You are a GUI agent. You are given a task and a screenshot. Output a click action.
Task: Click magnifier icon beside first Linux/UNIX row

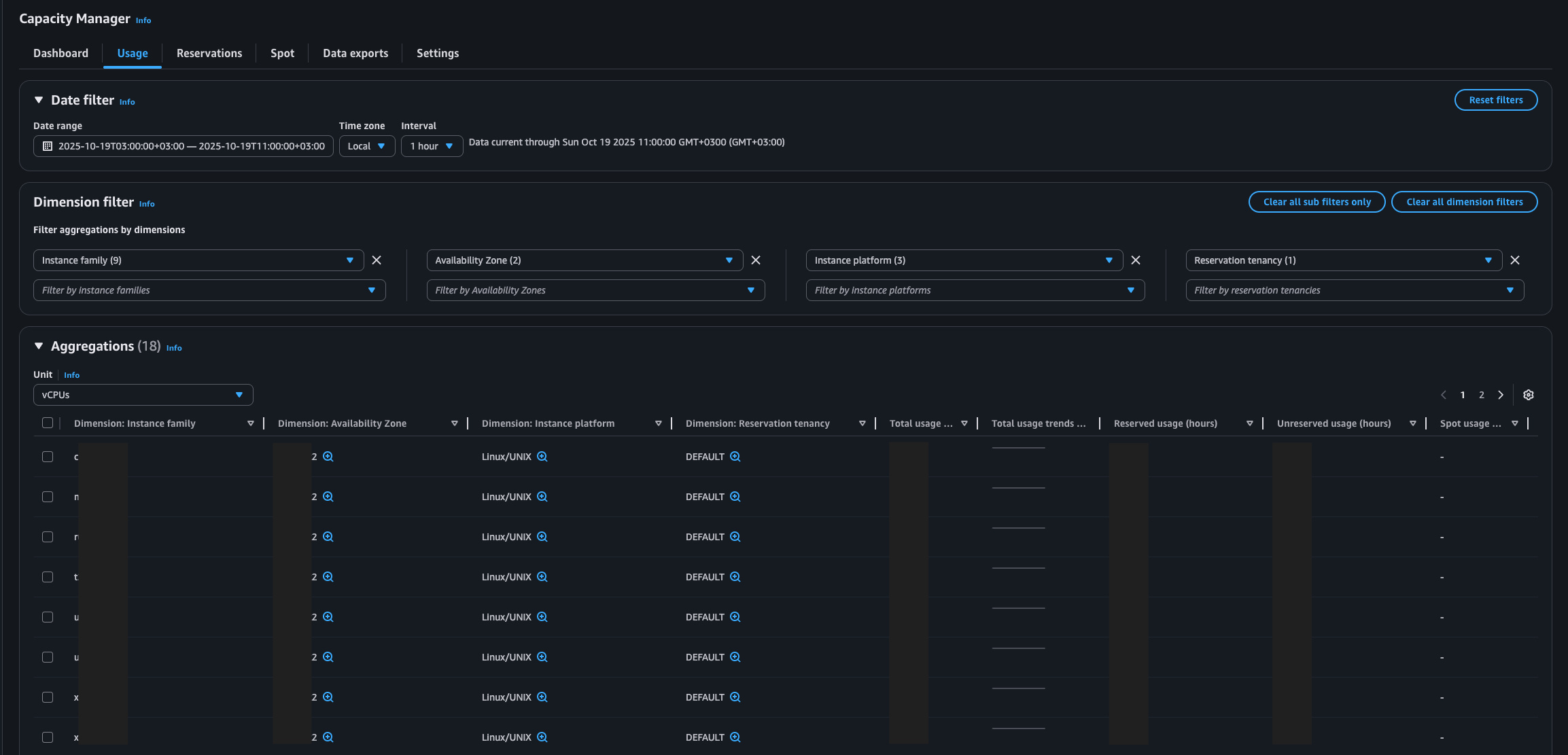[x=542, y=457]
